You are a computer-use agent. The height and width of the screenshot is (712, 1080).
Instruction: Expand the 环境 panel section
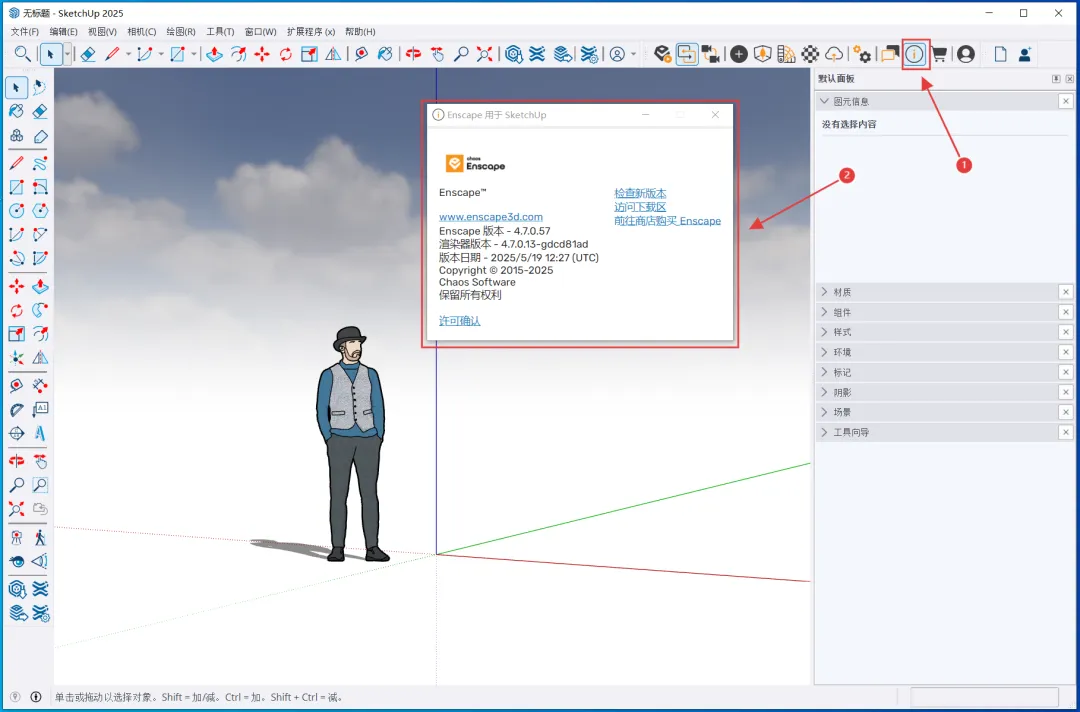point(824,352)
